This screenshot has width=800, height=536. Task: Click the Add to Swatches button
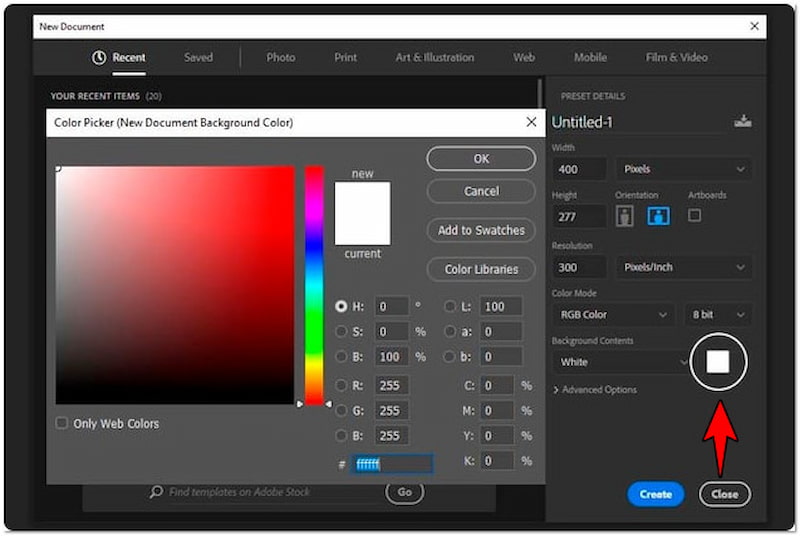click(481, 230)
